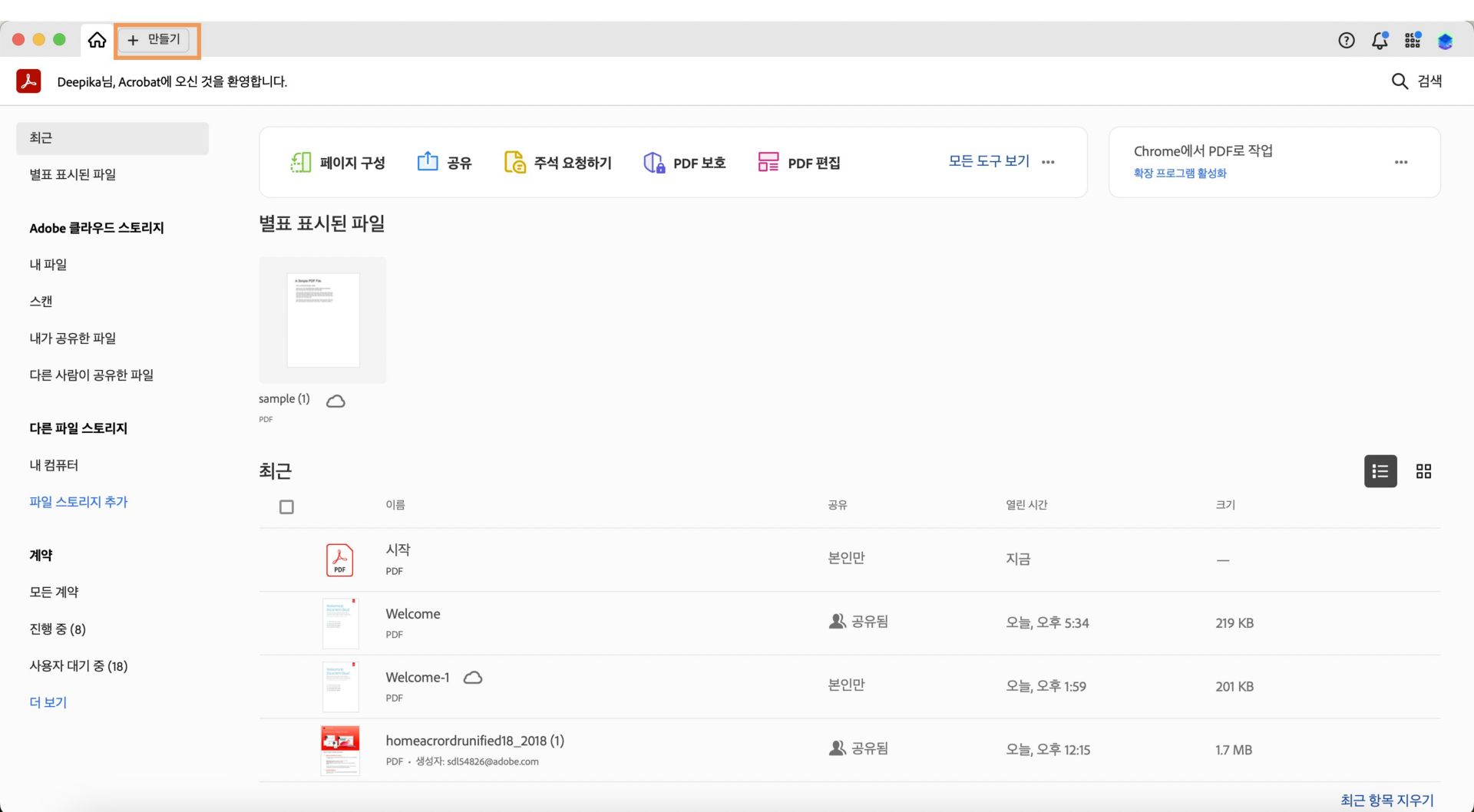The width and height of the screenshot is (1474, 812).
Task: Click 공유됨 status for homeacrordrunified18_2018
Action: point(858,748)
